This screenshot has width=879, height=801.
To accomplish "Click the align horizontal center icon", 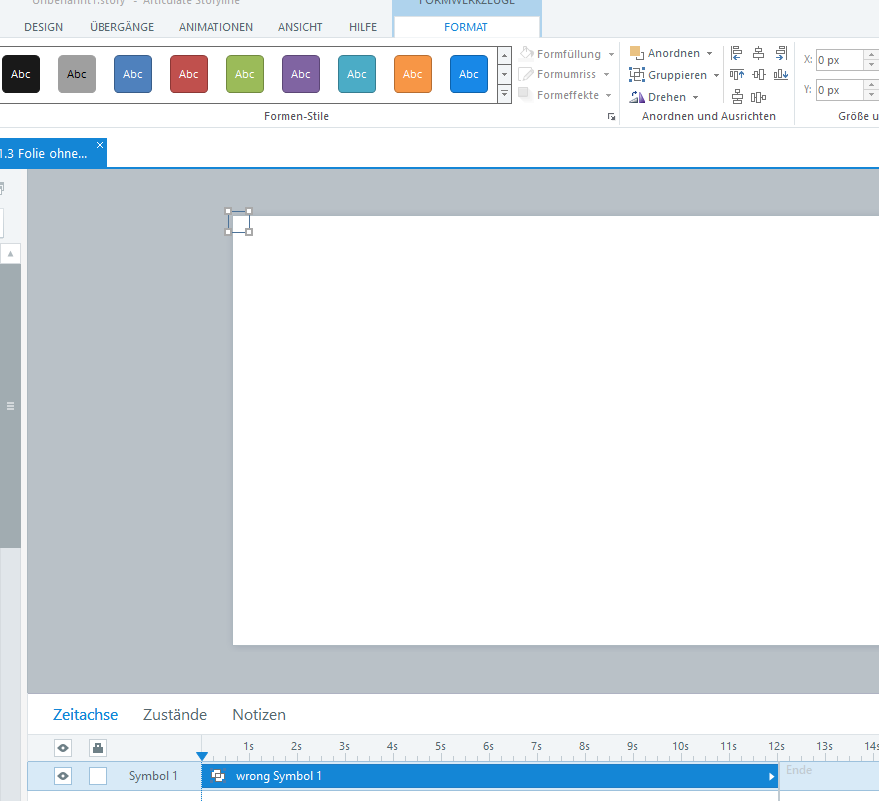I will [757, 53].
